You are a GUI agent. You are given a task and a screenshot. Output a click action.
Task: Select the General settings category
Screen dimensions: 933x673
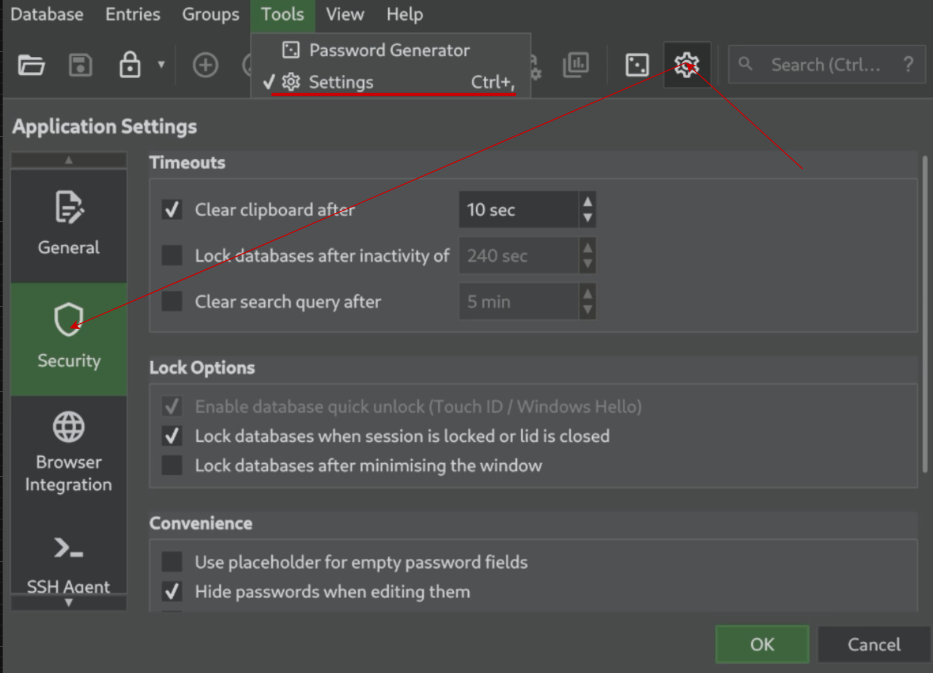coord(69,225)
